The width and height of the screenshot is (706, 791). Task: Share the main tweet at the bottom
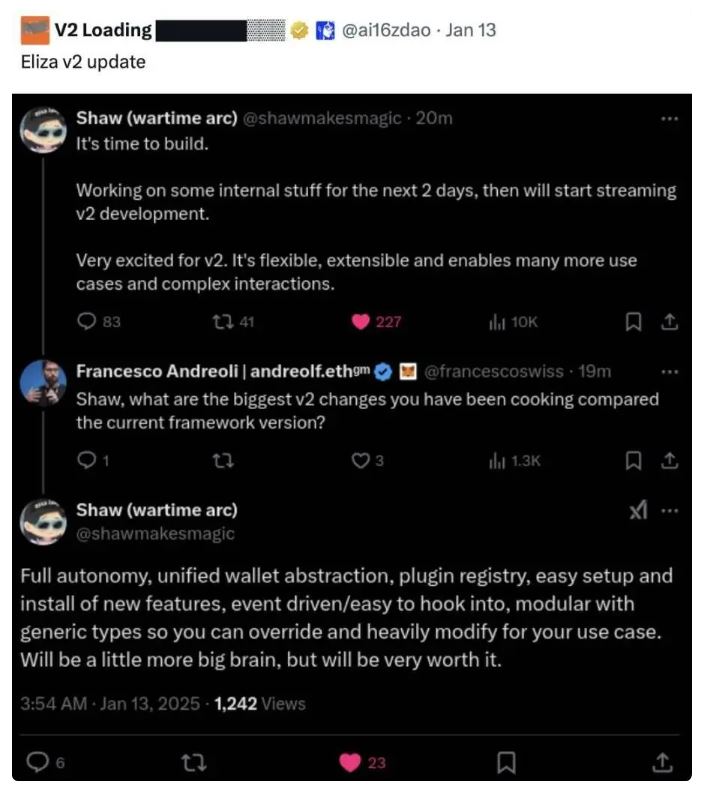coord(661,762)
